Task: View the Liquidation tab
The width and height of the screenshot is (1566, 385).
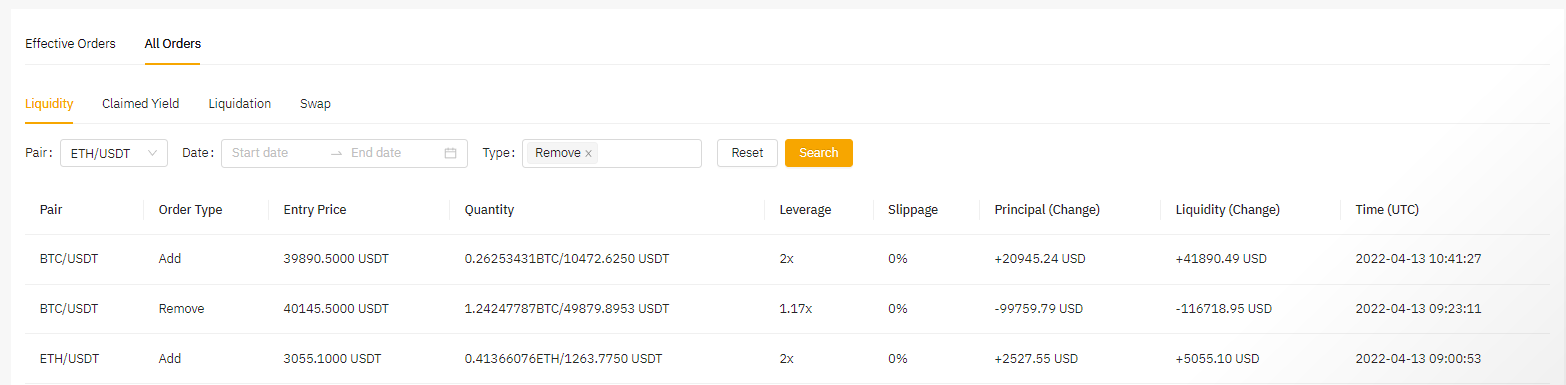Action: 240,103
